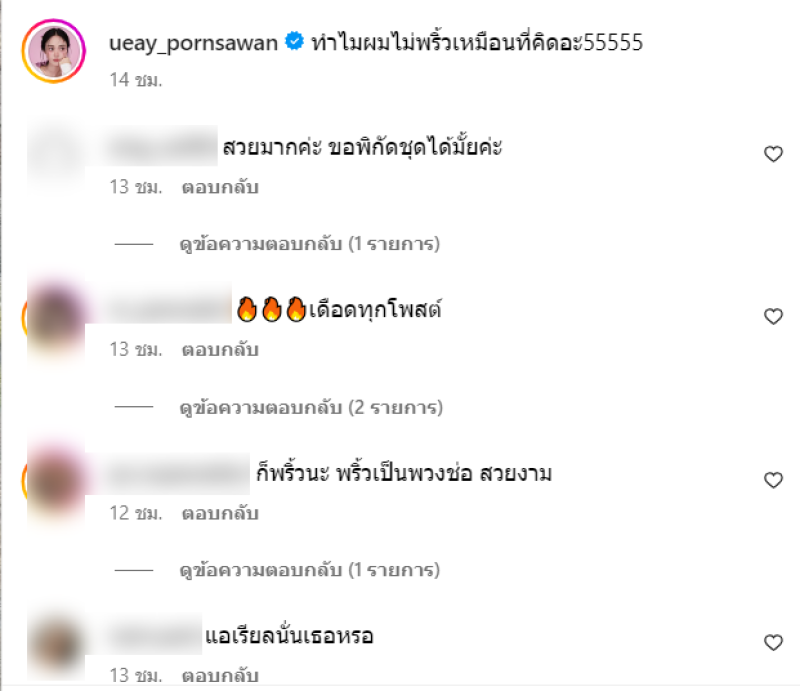The image size is (800, 691).
Task: Reply to the ก็พริ้วนะ comment
Action: (220, 513)
